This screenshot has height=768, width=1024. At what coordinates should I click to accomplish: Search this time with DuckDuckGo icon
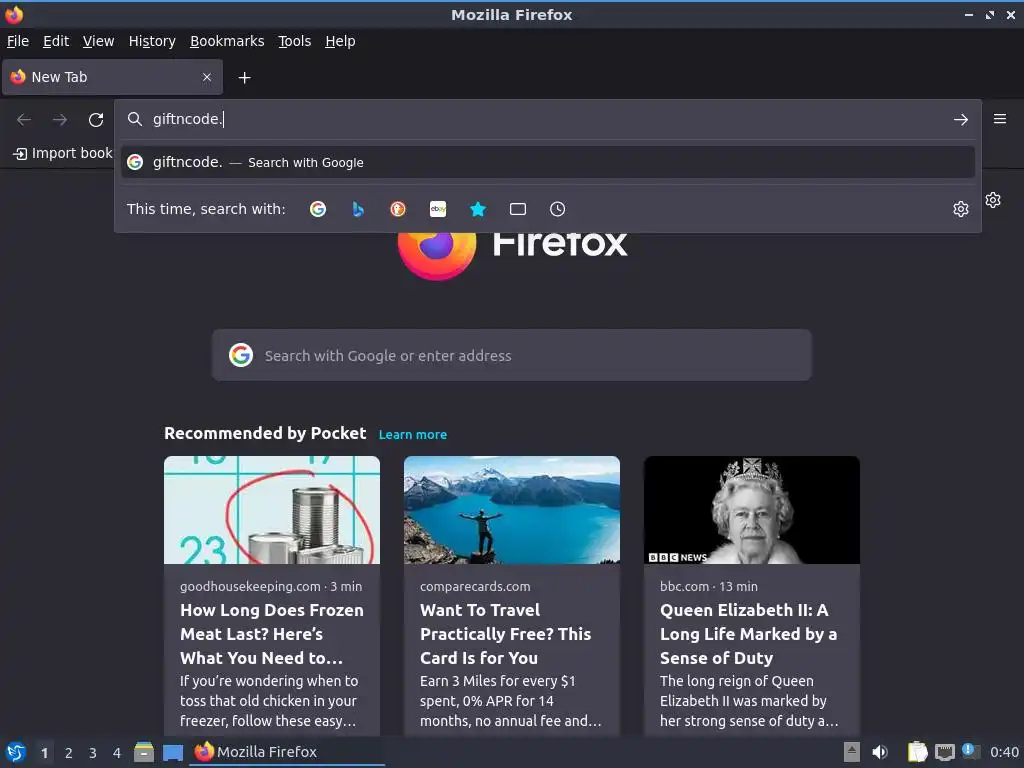pyautogui.click(x=398, y=209)
